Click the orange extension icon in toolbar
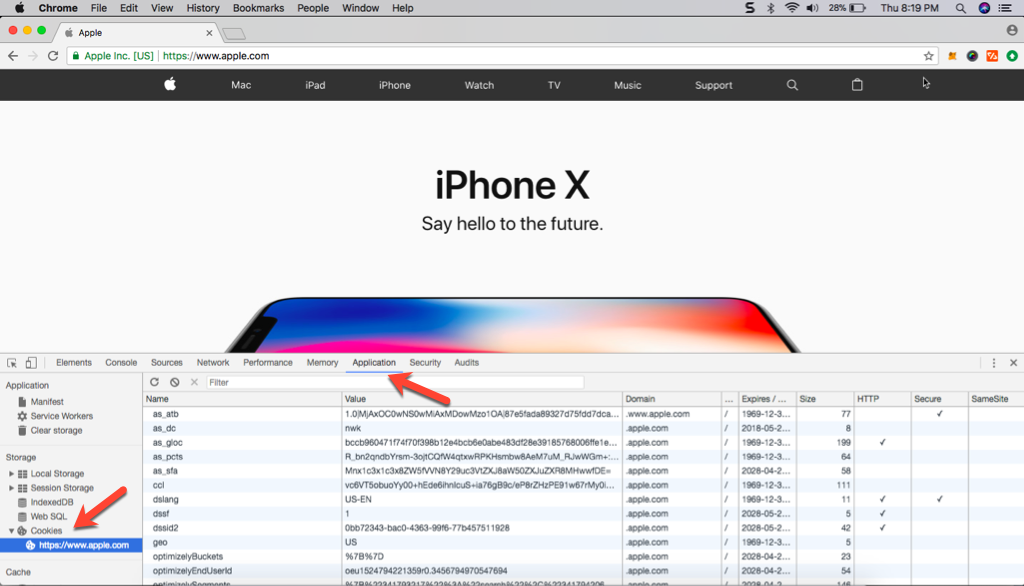Viewport: 1024px width, 586px height. click(992, 56)
